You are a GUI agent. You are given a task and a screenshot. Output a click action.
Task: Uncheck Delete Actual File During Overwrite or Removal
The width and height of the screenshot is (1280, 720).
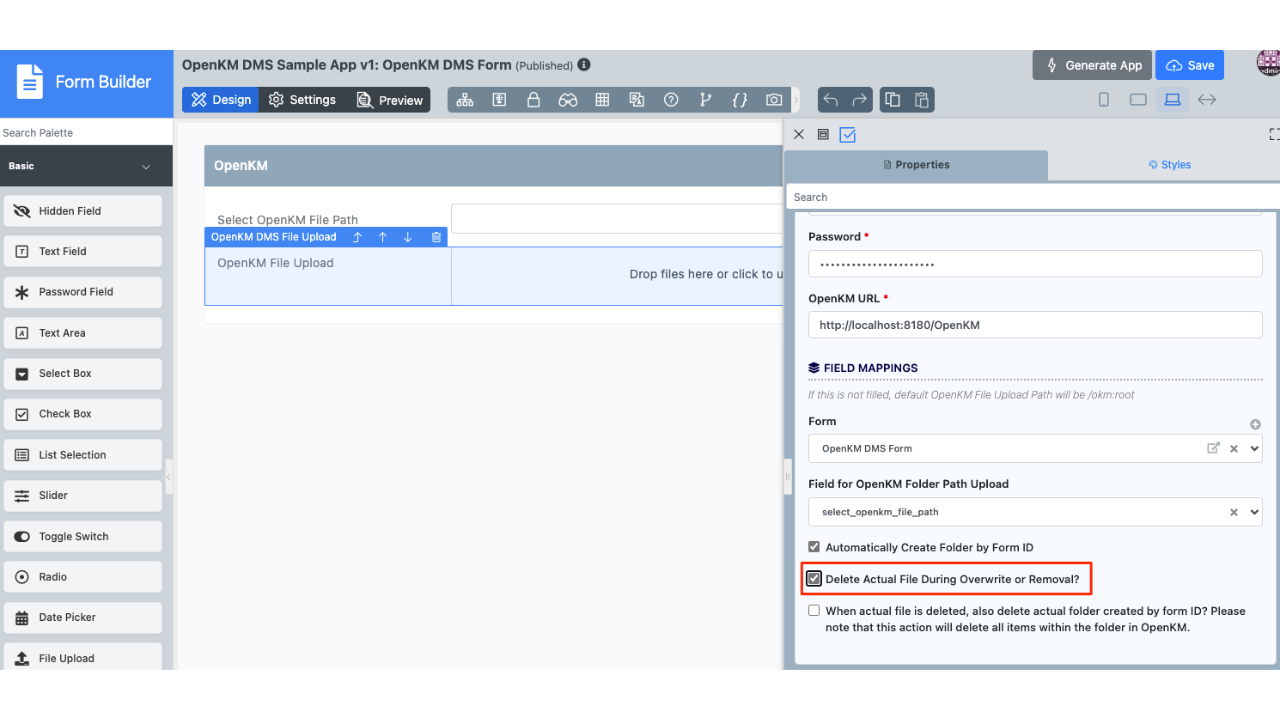coord(814,579)
